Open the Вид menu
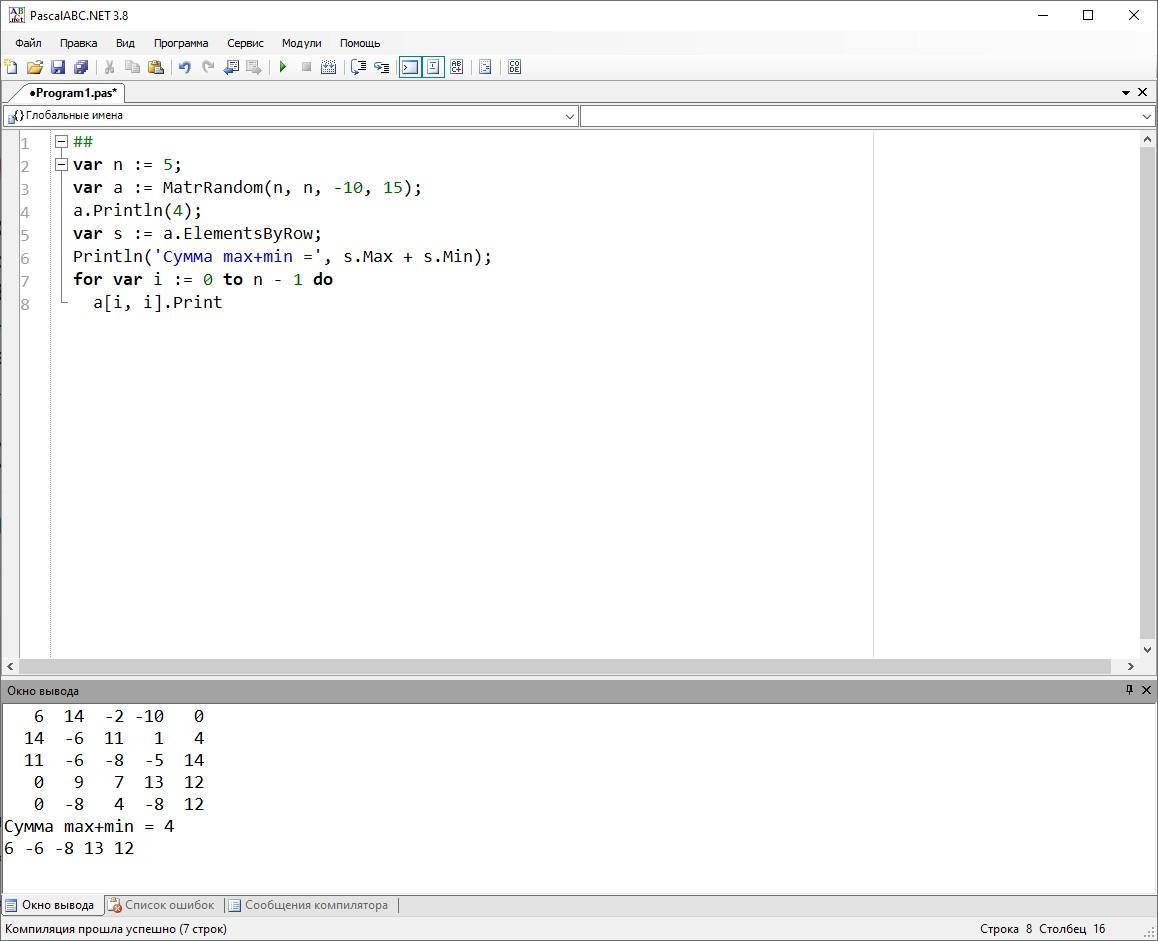 [x=126, y=43]
